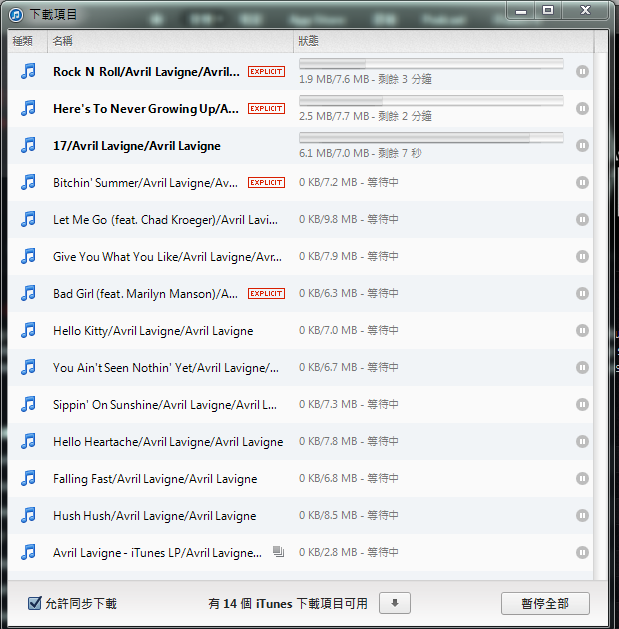The image size is (619, 629).
Task: Pause the Sippin' On Sunshine download
Action: (582, 404)
